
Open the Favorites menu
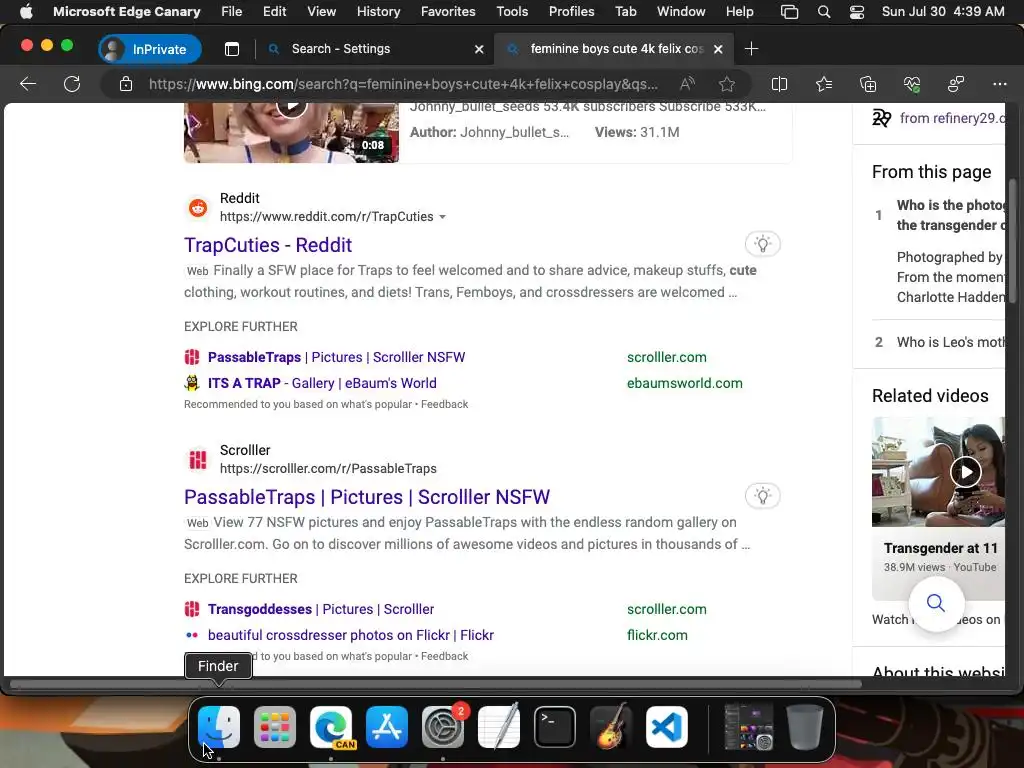click(x=448, y=11)
